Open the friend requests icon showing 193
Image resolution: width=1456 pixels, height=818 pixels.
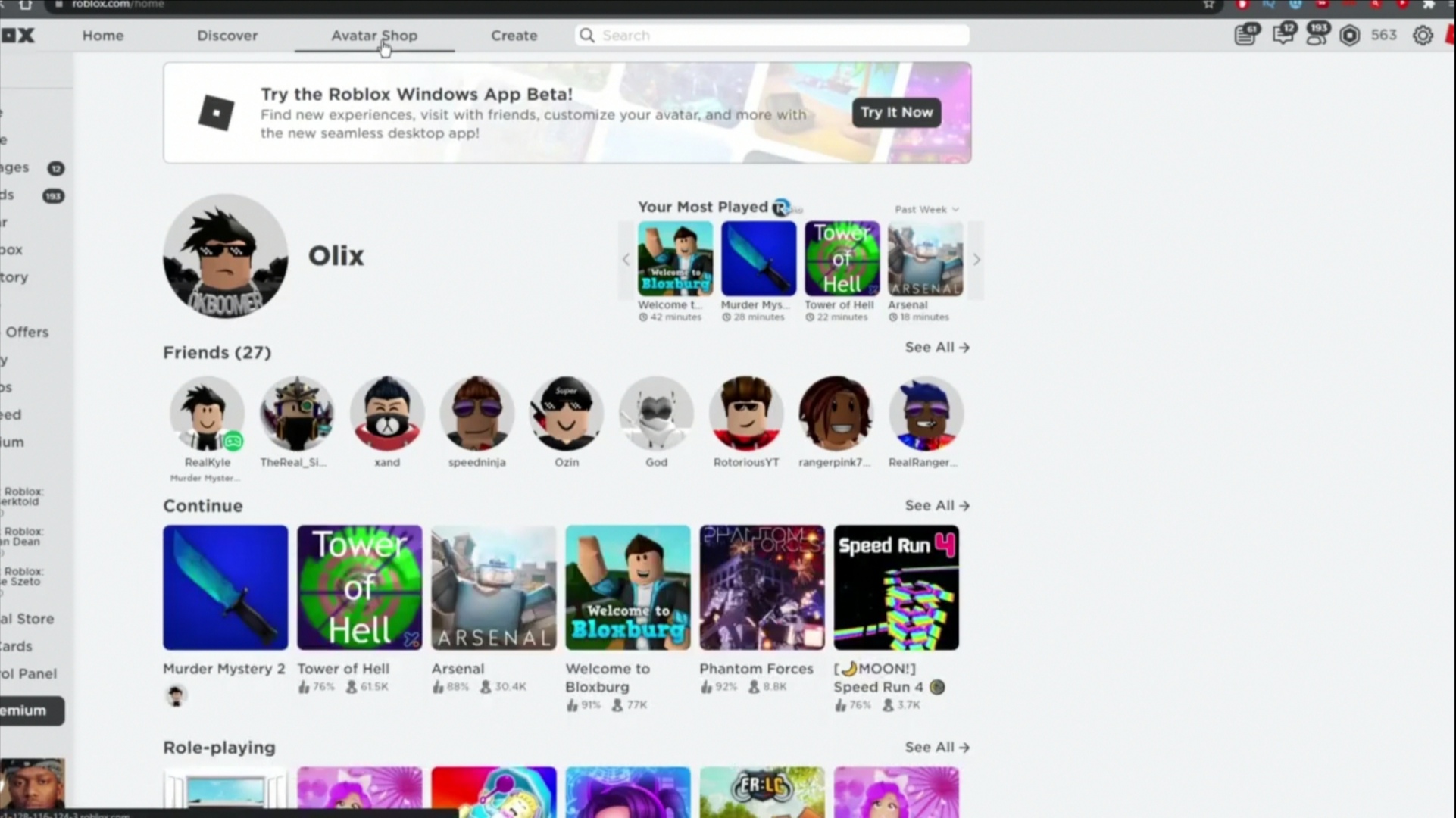[1317, 35]
